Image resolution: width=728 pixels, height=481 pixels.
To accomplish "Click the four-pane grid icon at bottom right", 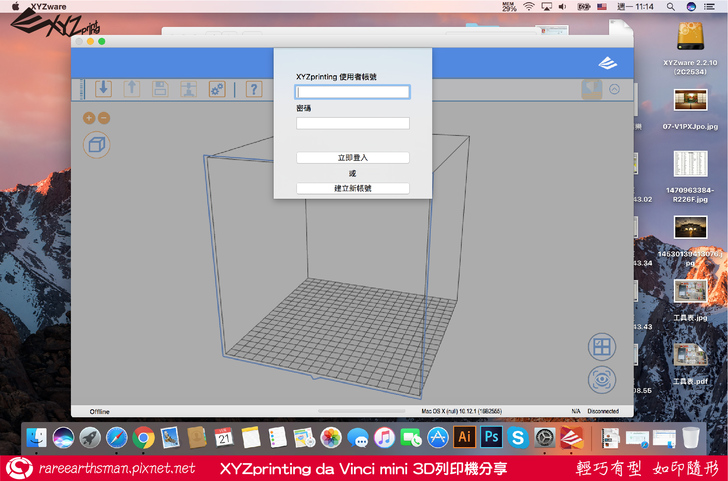I will [x=601, y=347].
